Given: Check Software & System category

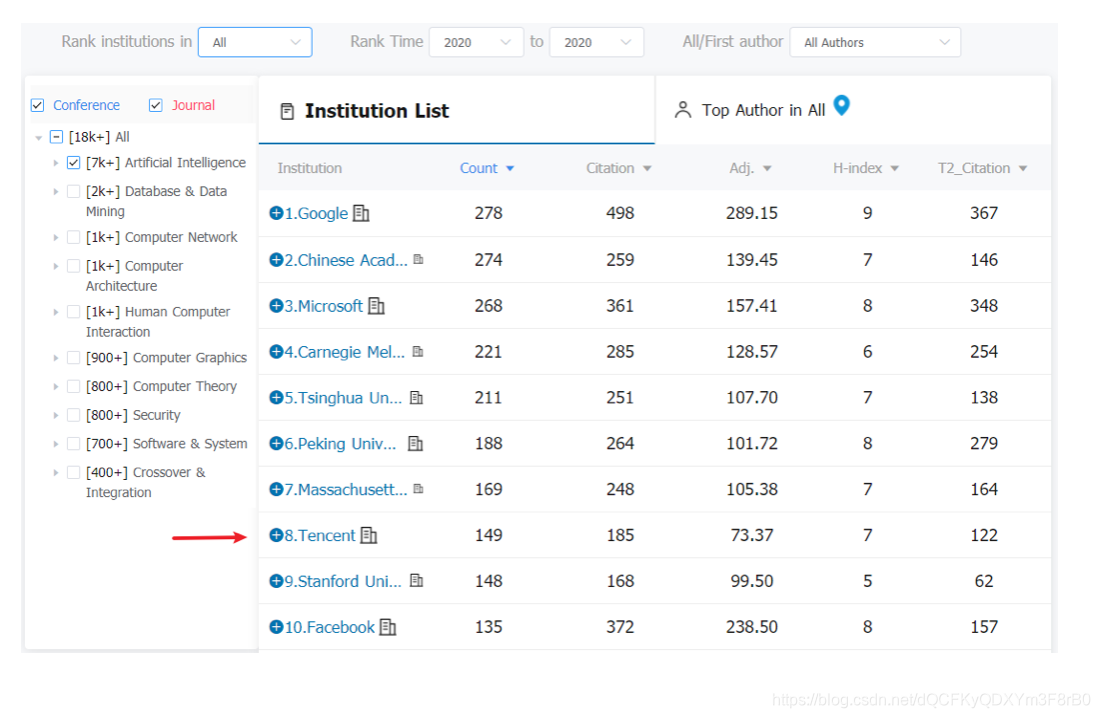Looking at the screenshot, I should (x=73, y=444).
